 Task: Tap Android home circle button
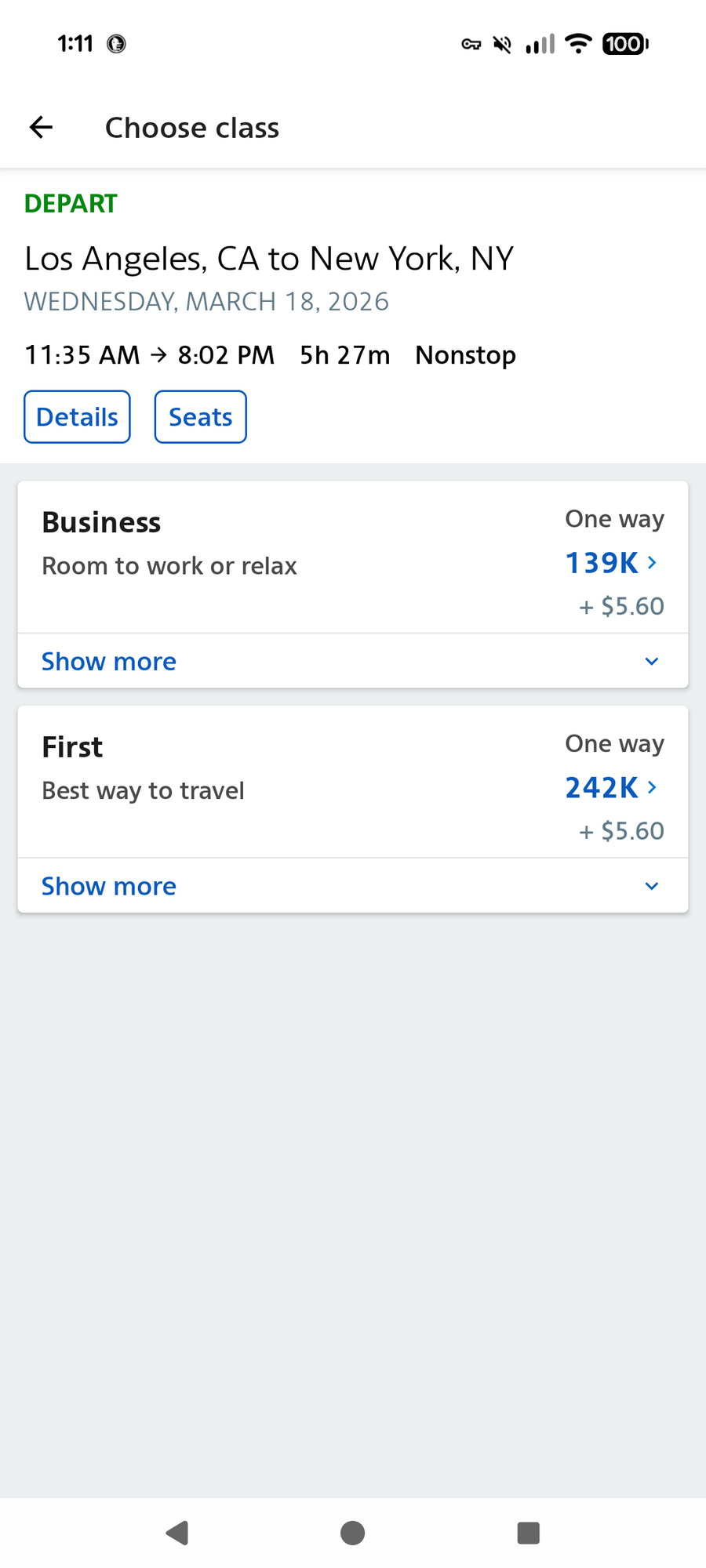[x=353, y=1533]
